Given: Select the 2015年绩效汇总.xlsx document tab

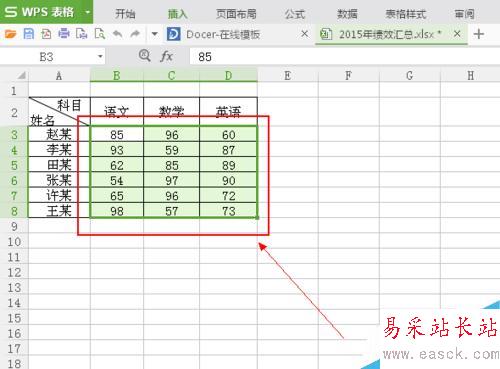Looking at the screenshot, I should tap(390, 34).
